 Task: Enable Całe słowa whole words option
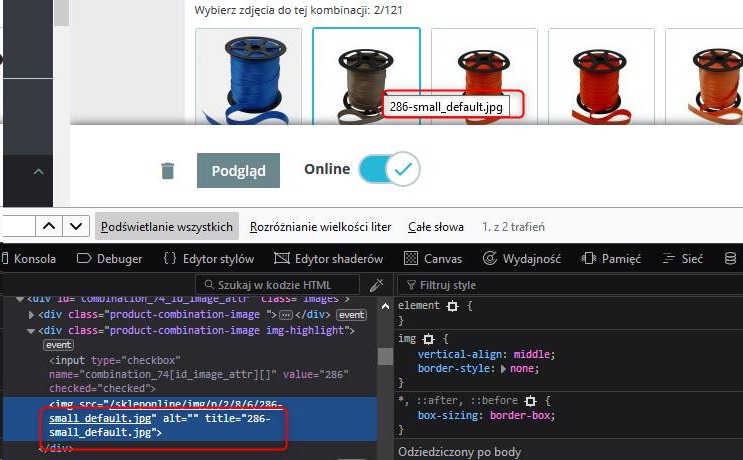pos(436,227)
